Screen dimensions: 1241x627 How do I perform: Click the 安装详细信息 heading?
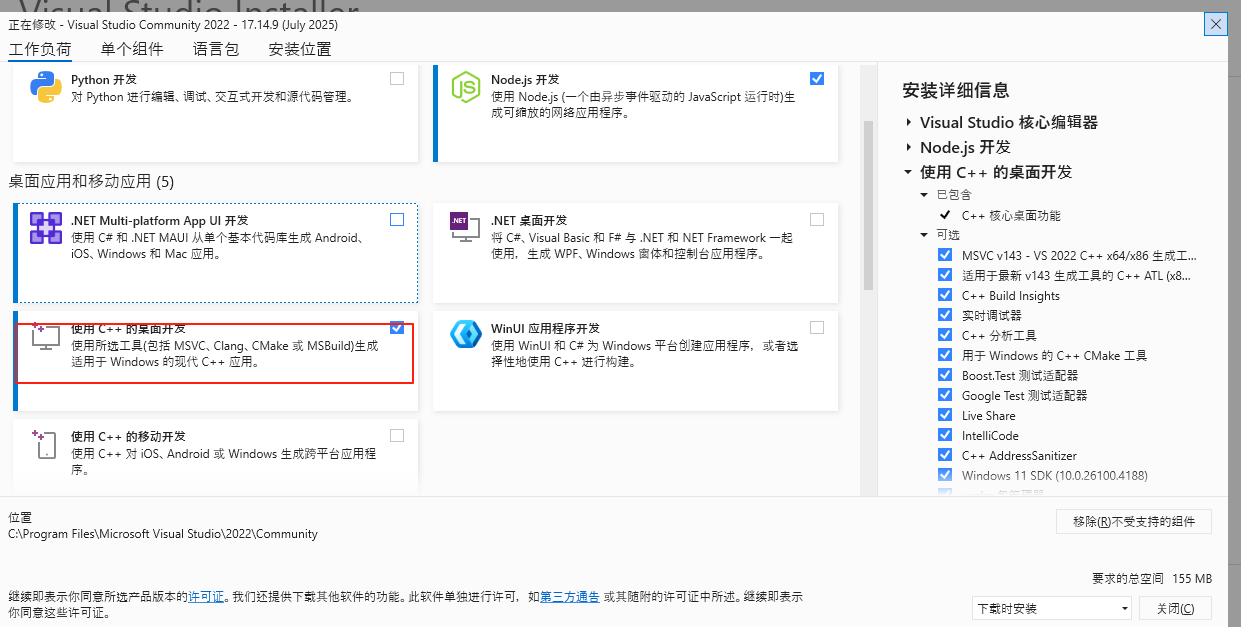tap(956, 90)
